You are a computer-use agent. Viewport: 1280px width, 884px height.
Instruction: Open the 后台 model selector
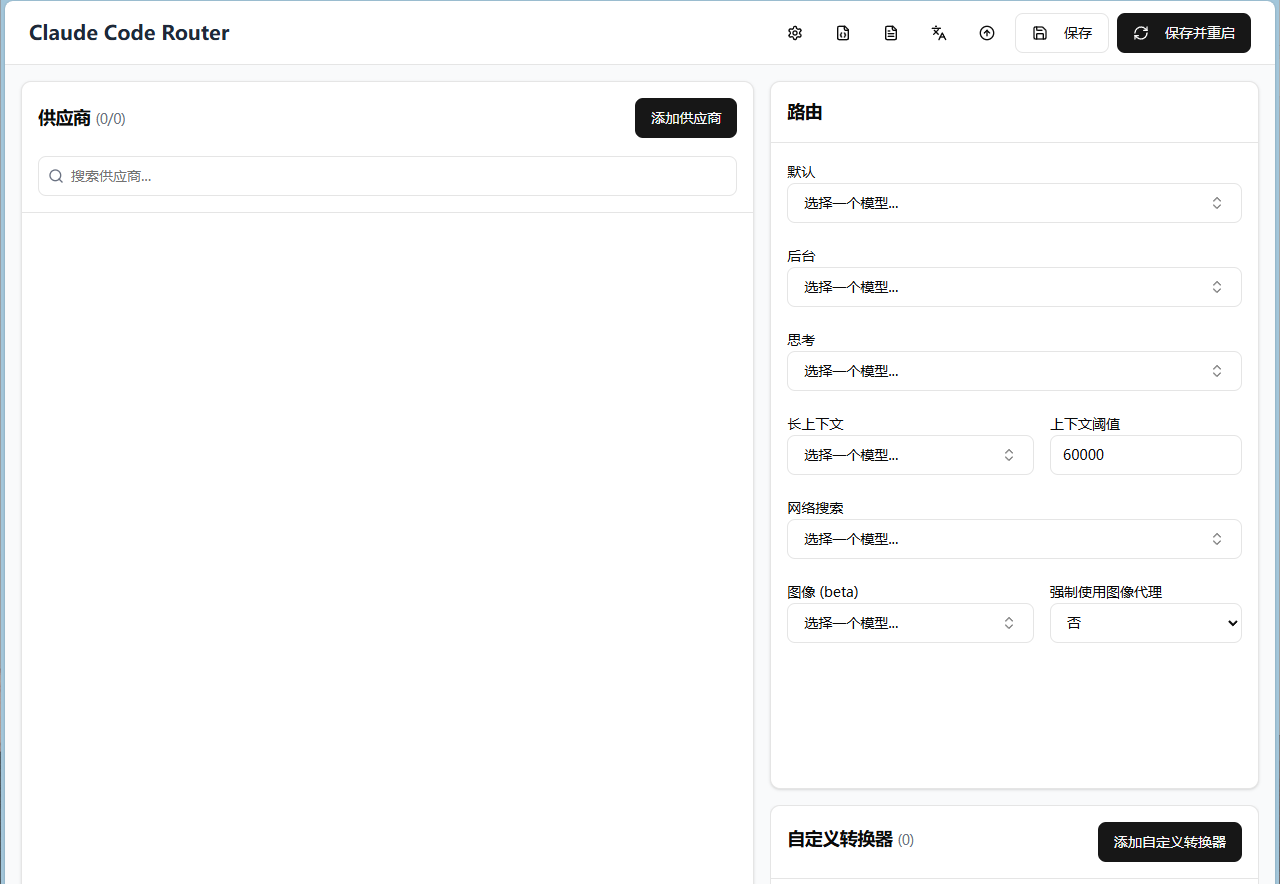point(1014,287)
